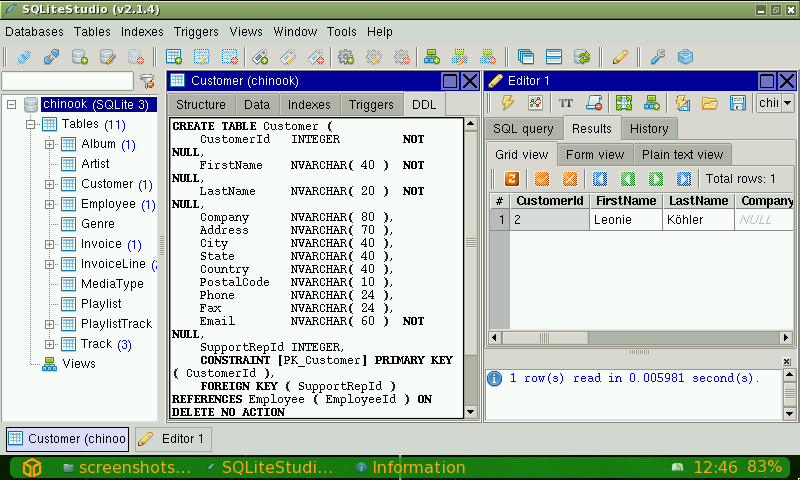Collapse the chinook database node
Image resolution: width=800 pixels, height=480 pixels.
point(11,105)
